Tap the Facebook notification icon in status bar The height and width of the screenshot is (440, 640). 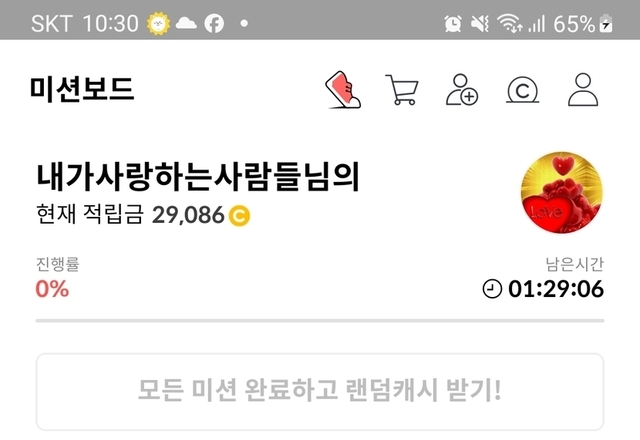click(214, 23)
